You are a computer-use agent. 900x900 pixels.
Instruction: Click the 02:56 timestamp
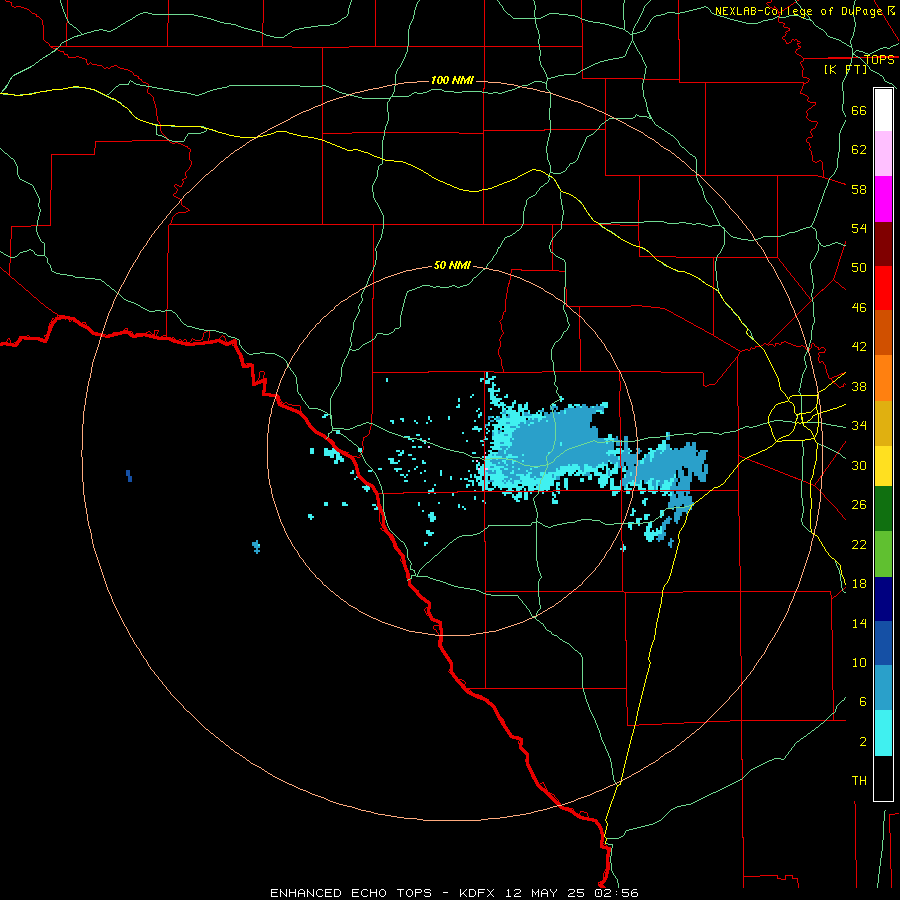coord(616,893)
